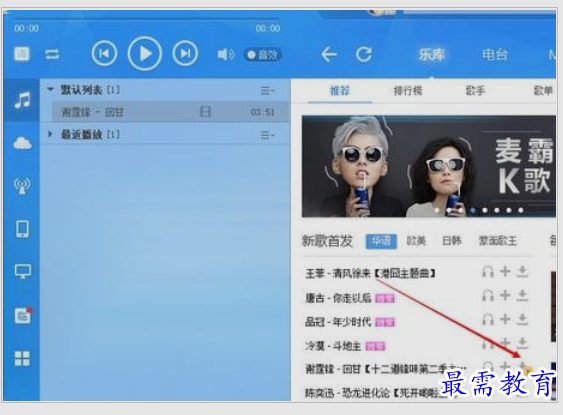Add 唐古 - 你走以后 to playlist
The image size is (563, 415).
[x=505, y=295]
